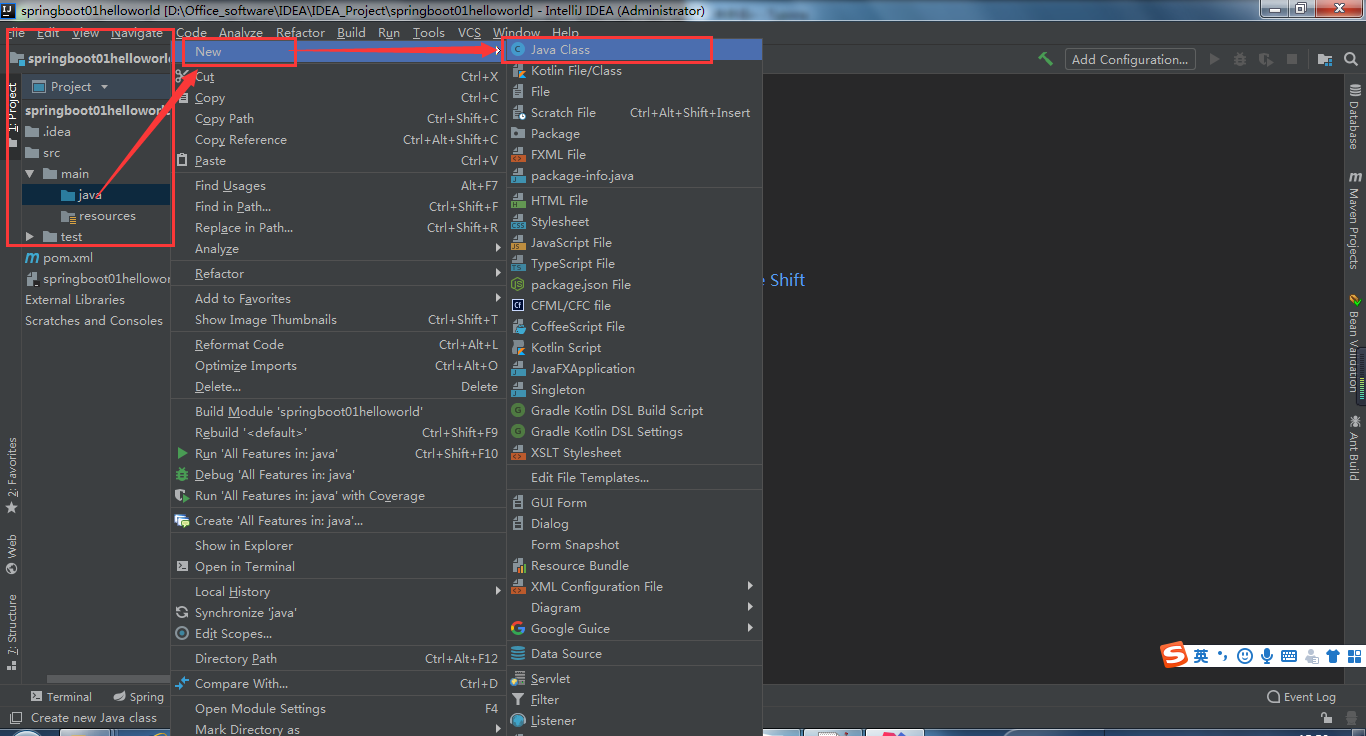Toggle Sogou punctuation mode
This screenshot has width=1366, height=736.
1222,656
